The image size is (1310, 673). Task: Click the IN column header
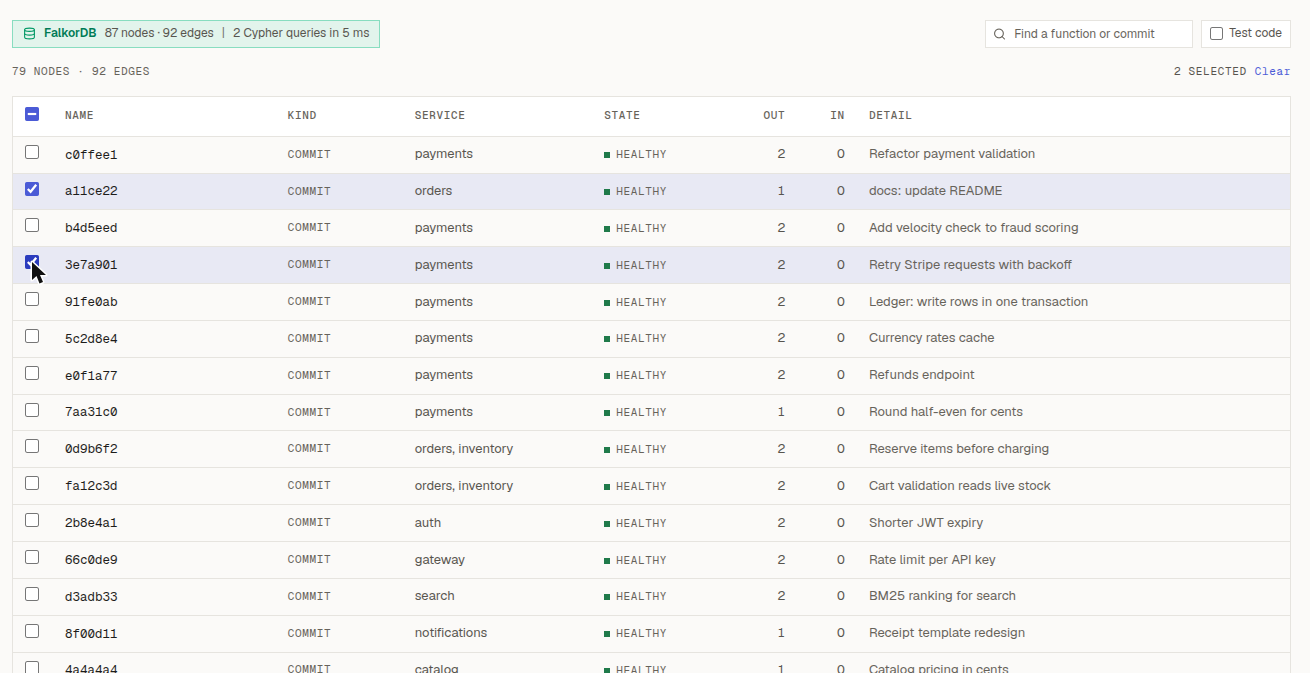[x=837, y=116]
